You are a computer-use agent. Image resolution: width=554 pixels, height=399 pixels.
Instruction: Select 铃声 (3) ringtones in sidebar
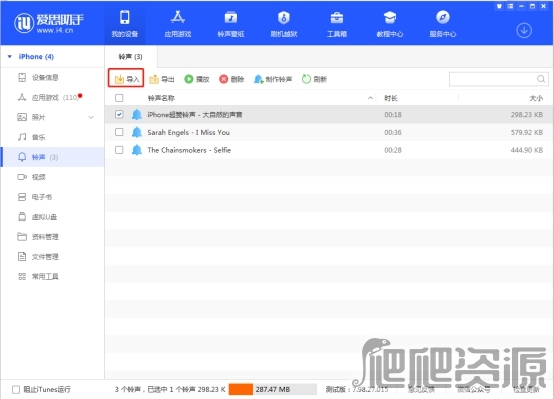click(53, 157)
